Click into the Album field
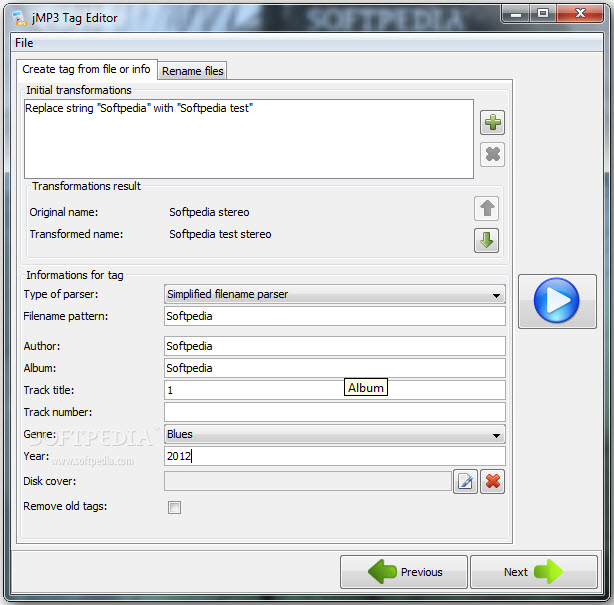Image resolution: width=614 pixels, height=605 pixels. tap(335, 368)
